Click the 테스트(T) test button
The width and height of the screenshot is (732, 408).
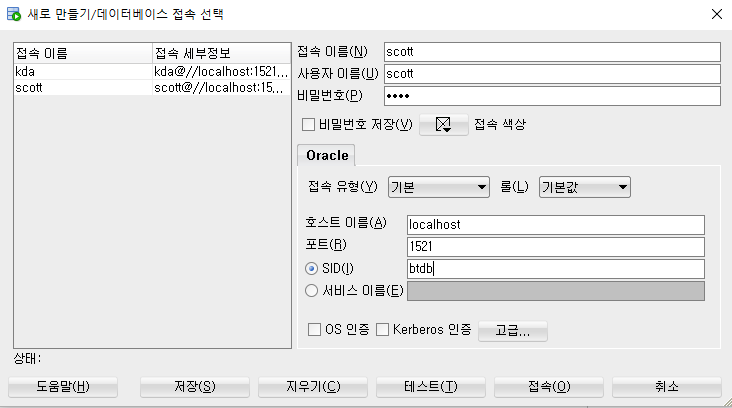pos(431,387)
